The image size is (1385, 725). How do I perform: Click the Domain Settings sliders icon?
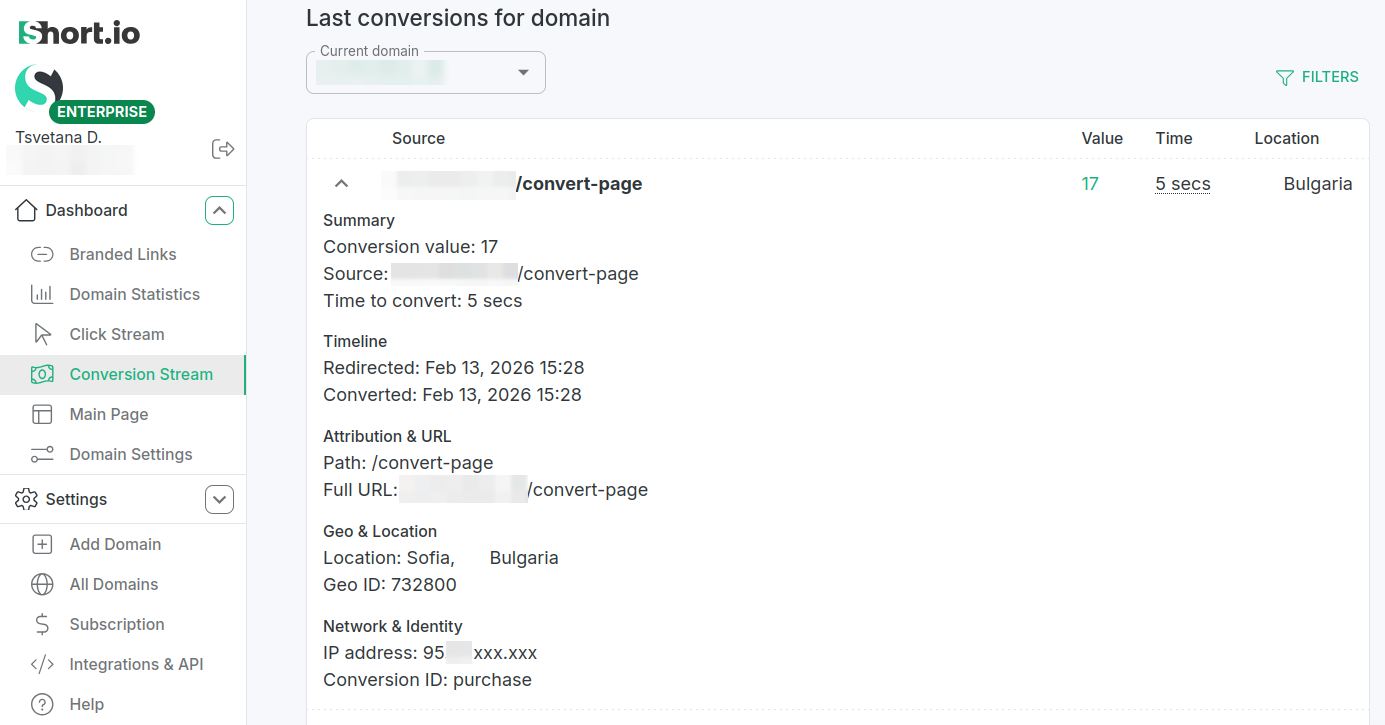pos(42,454)
